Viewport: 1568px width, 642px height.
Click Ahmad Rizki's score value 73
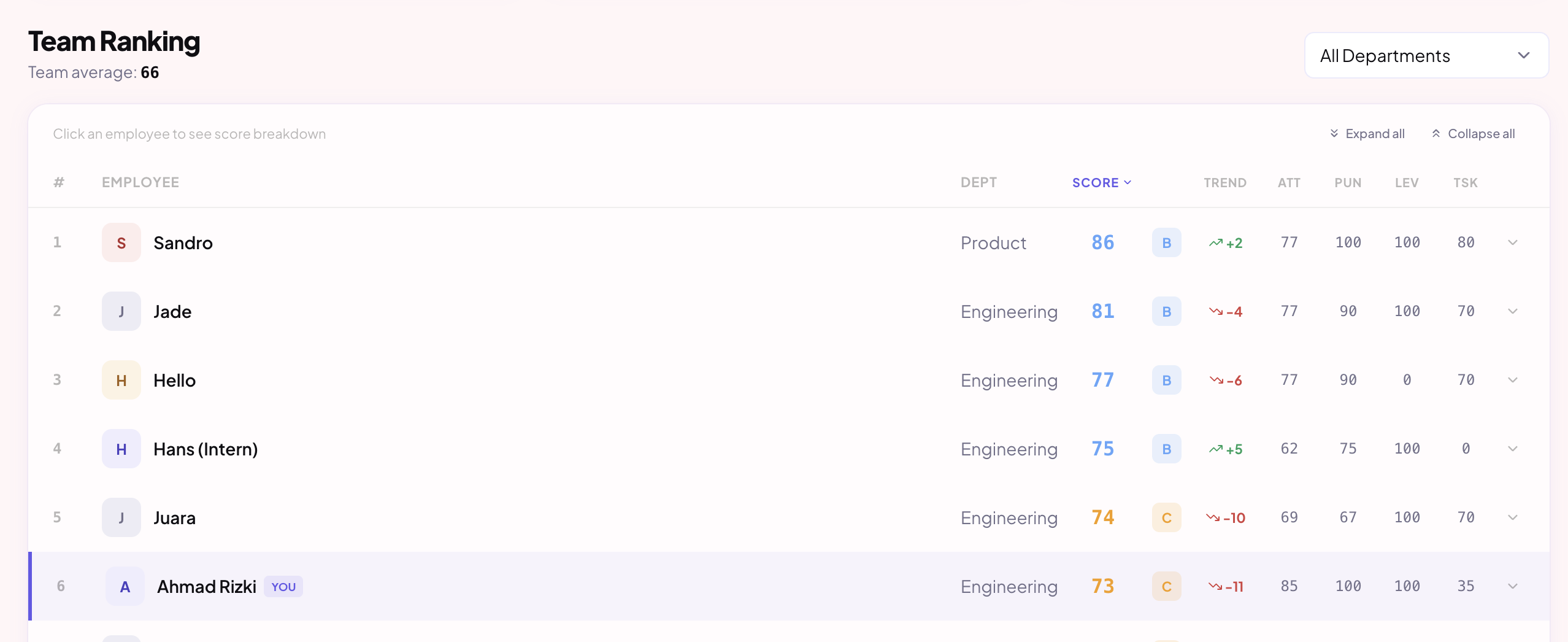[1102, 586]
